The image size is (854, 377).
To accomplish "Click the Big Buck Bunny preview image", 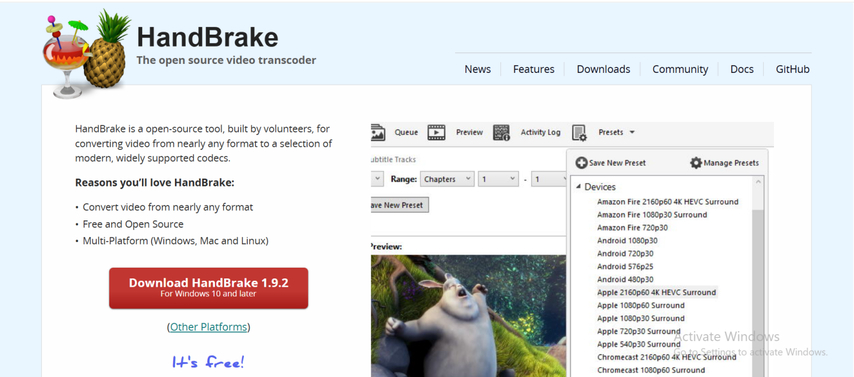I will [468, 316].
